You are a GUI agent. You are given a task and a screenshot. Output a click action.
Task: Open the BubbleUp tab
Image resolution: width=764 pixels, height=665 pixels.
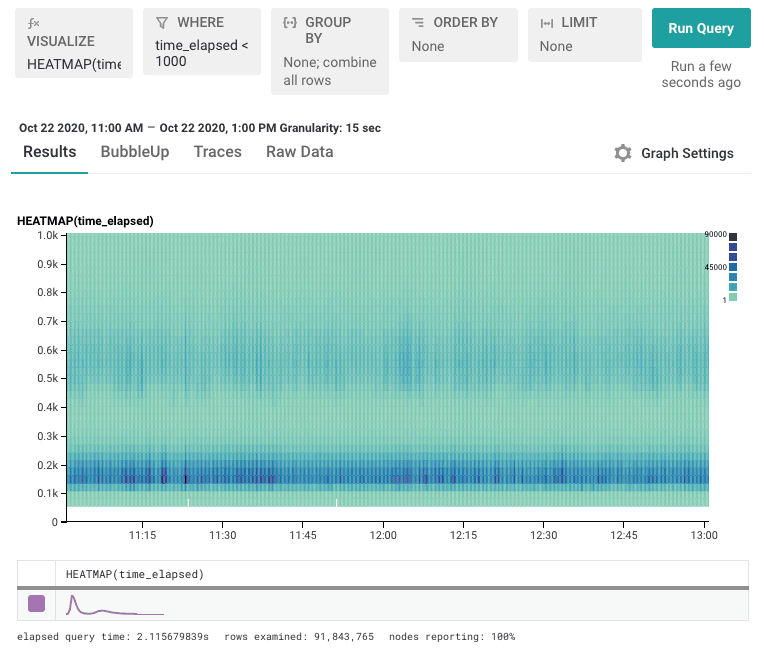[x=135, y=152]
